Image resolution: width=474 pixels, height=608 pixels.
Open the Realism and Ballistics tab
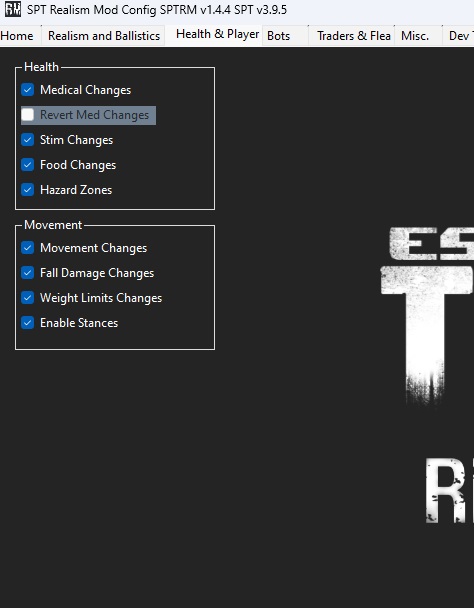(x=104, y=36)
